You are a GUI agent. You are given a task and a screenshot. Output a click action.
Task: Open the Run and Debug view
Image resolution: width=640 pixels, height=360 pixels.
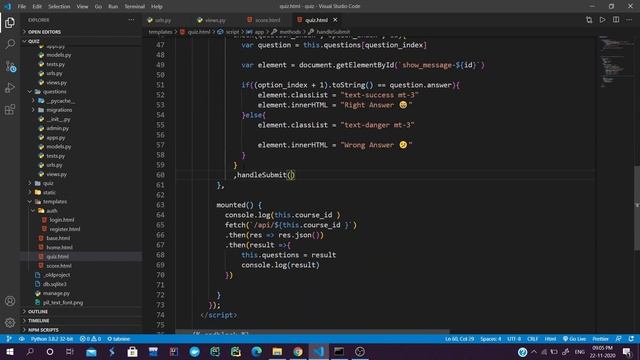tap(10, 88)
